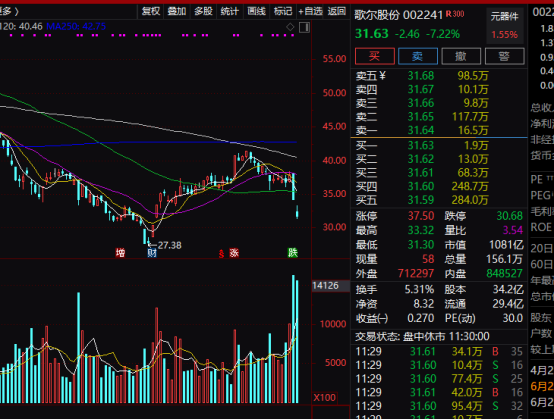Image resolution: width=554 pixels, height=420 pixels.
Task: Open the 统计 statistics menu item
Action: (x=230, y=11)
